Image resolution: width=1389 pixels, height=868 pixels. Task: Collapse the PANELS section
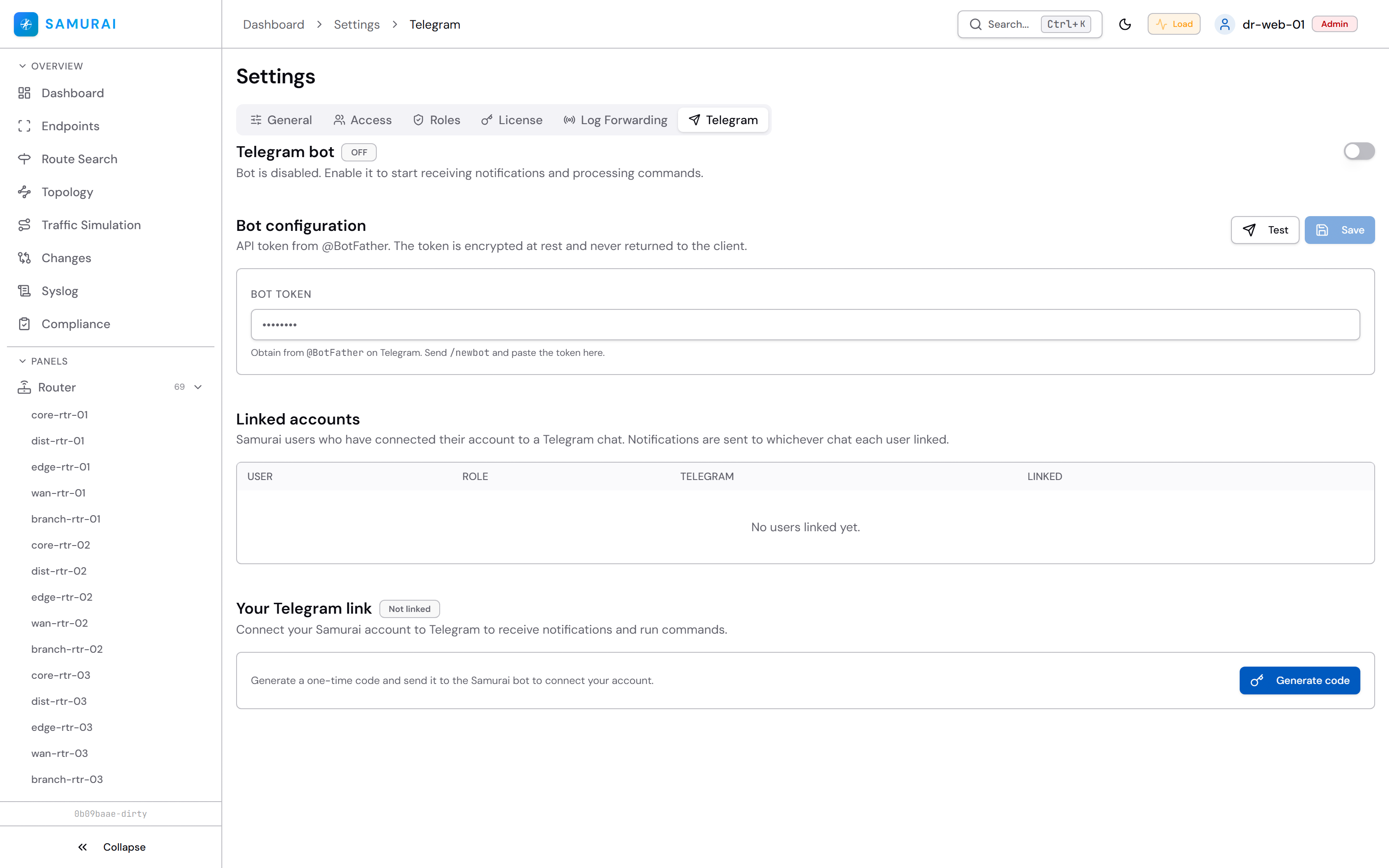click(x=43, y=361)
